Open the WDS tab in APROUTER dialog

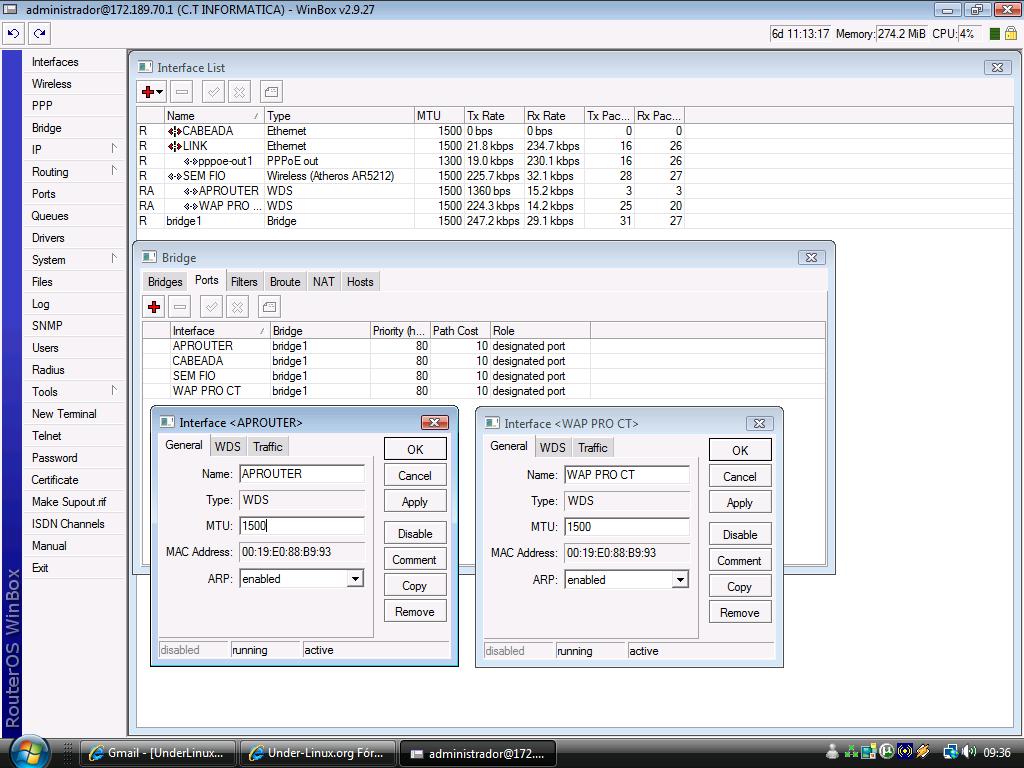[x=228, y=447]
